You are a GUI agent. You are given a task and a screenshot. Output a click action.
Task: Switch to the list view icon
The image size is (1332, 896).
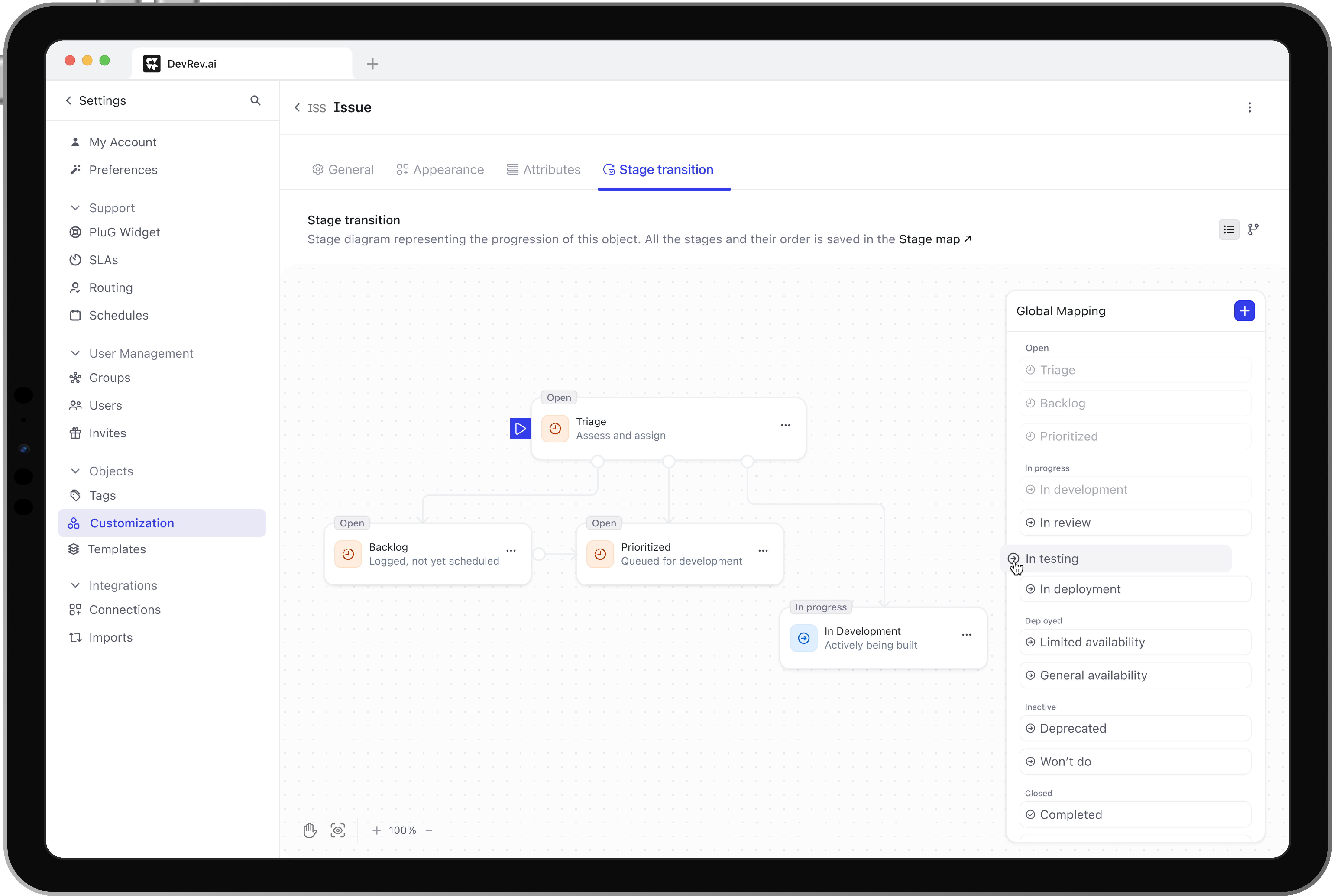(x=1229, y=230)
